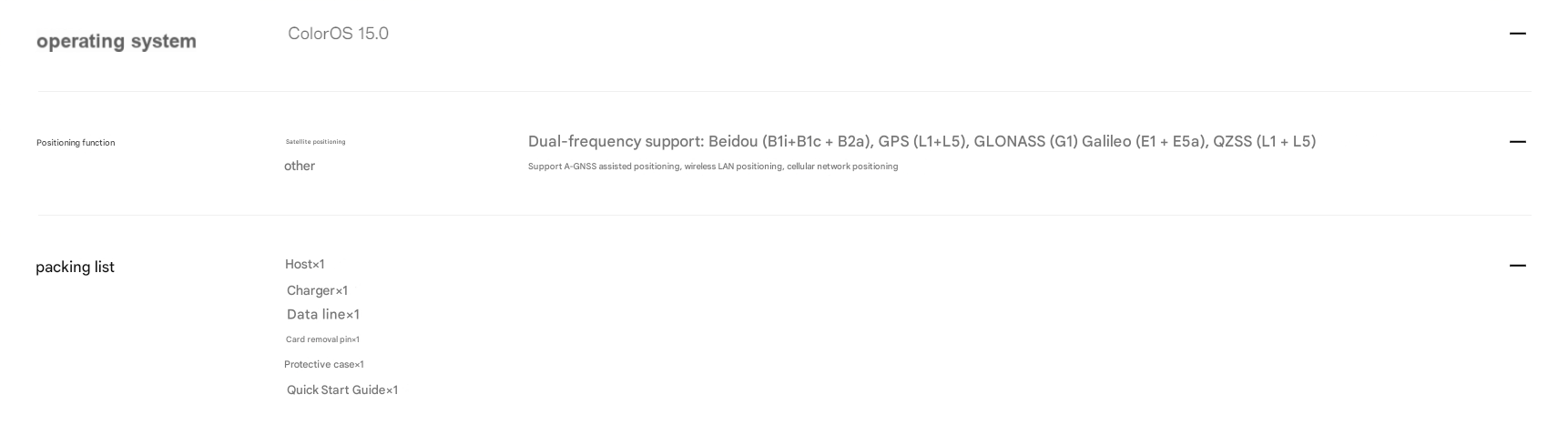Select the Positioning function label
Screen dimensions: 1568x435
76,143
